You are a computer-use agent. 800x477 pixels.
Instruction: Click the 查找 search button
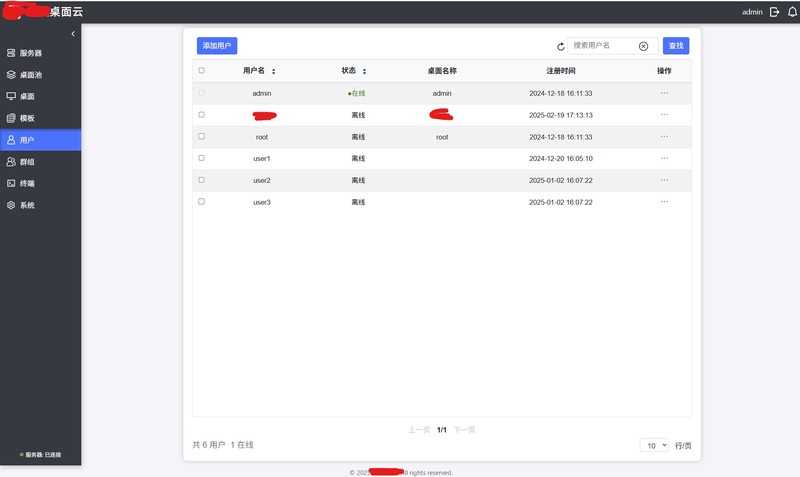[x=676, y=45]
